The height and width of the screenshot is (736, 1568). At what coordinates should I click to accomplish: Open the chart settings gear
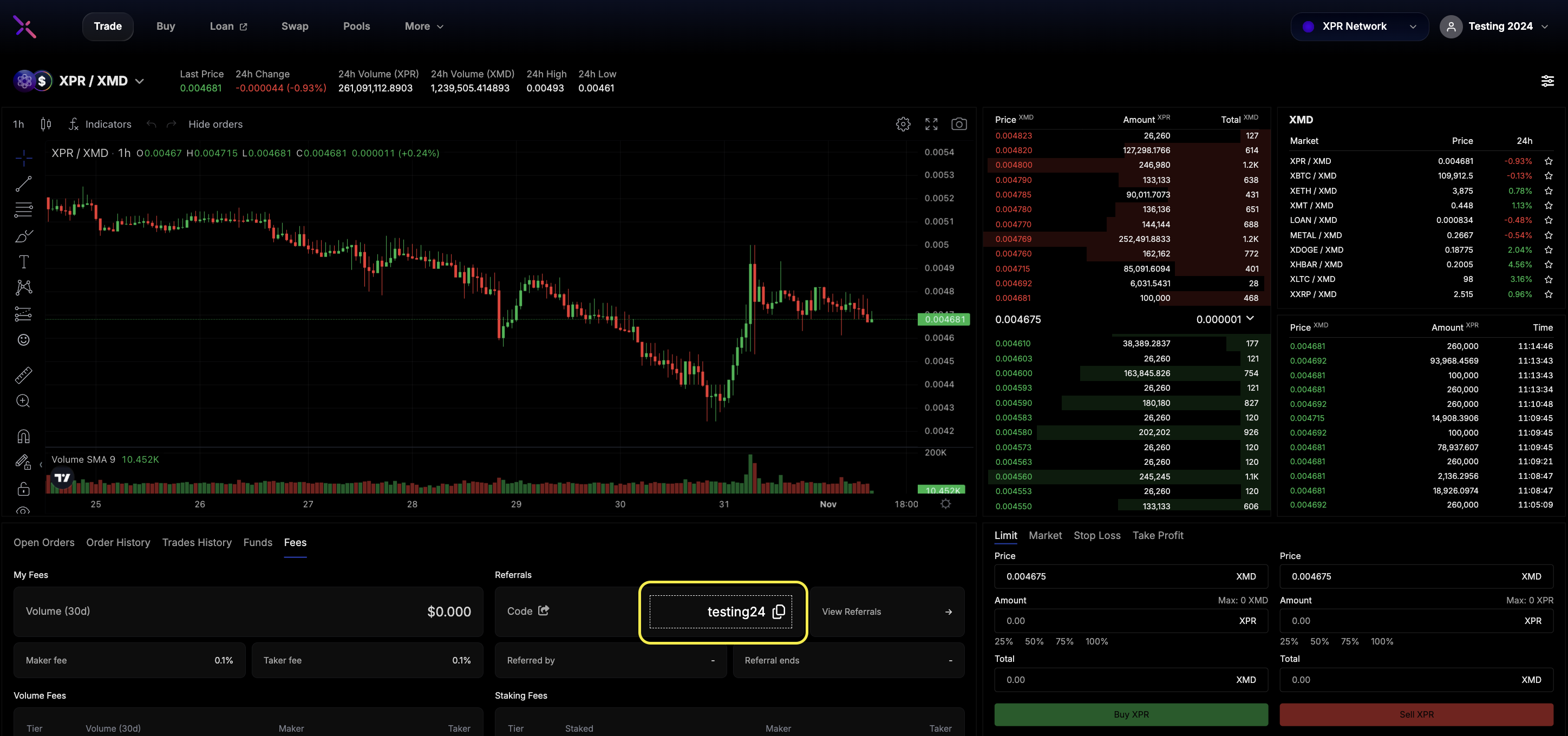click(903, 124)
